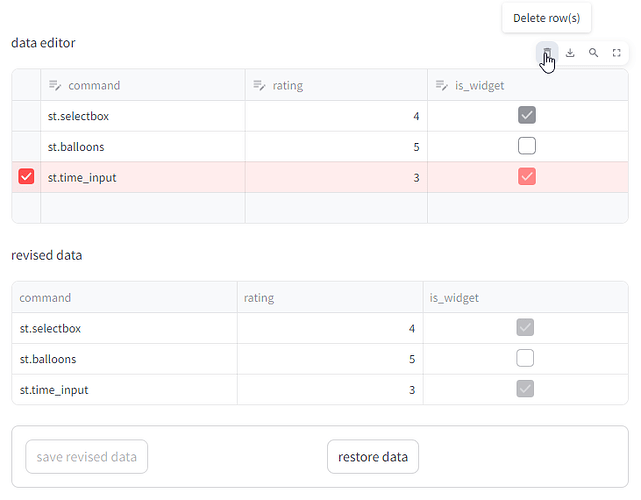Click the edit icon in command header
Viewport: 641px width, 500px height.
coord(56,86)
